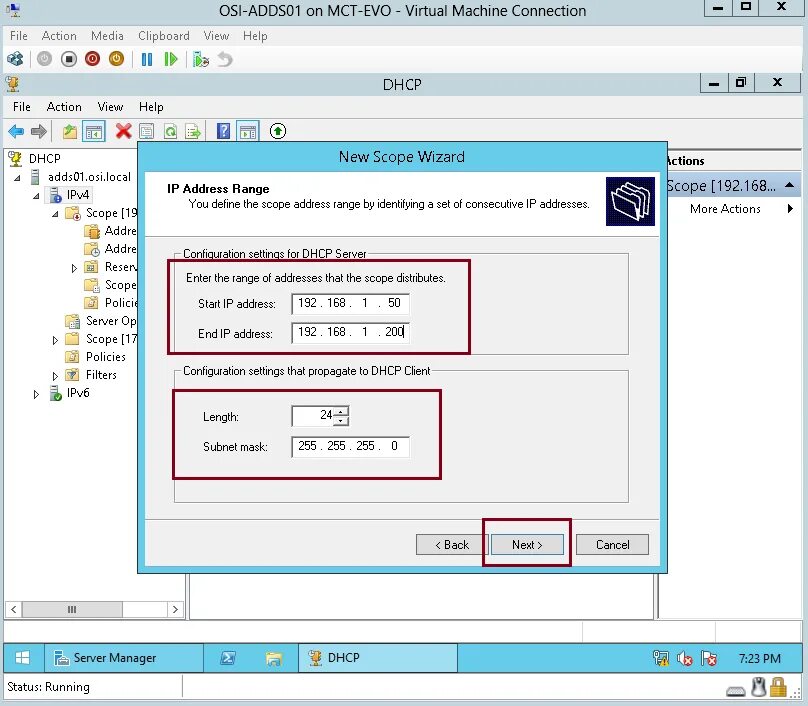Toggle the console tree visibility icon

pyautogui.click(x=93, y=131)
